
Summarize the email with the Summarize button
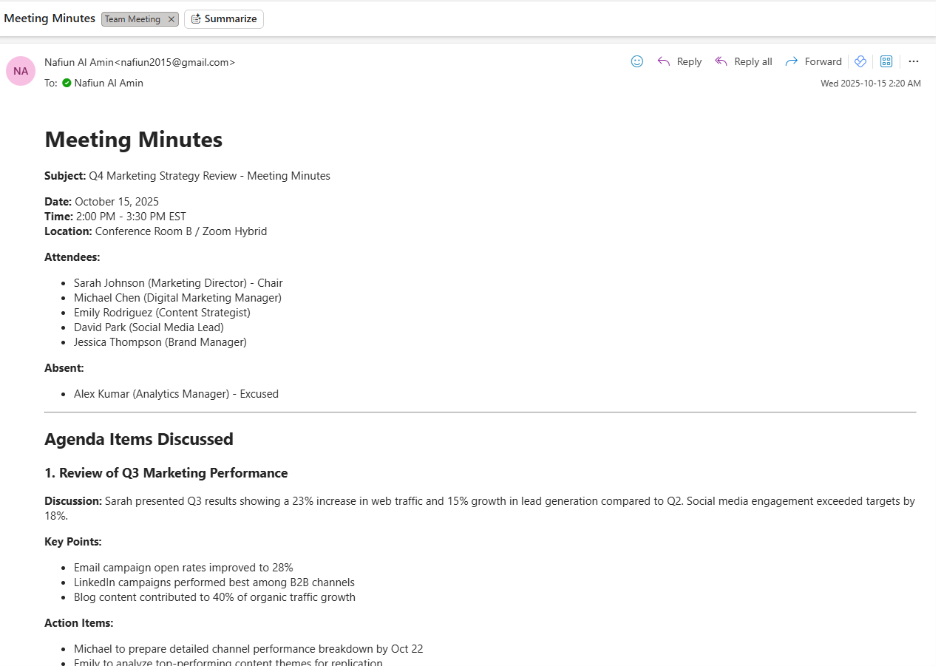[x=224, y=19]
